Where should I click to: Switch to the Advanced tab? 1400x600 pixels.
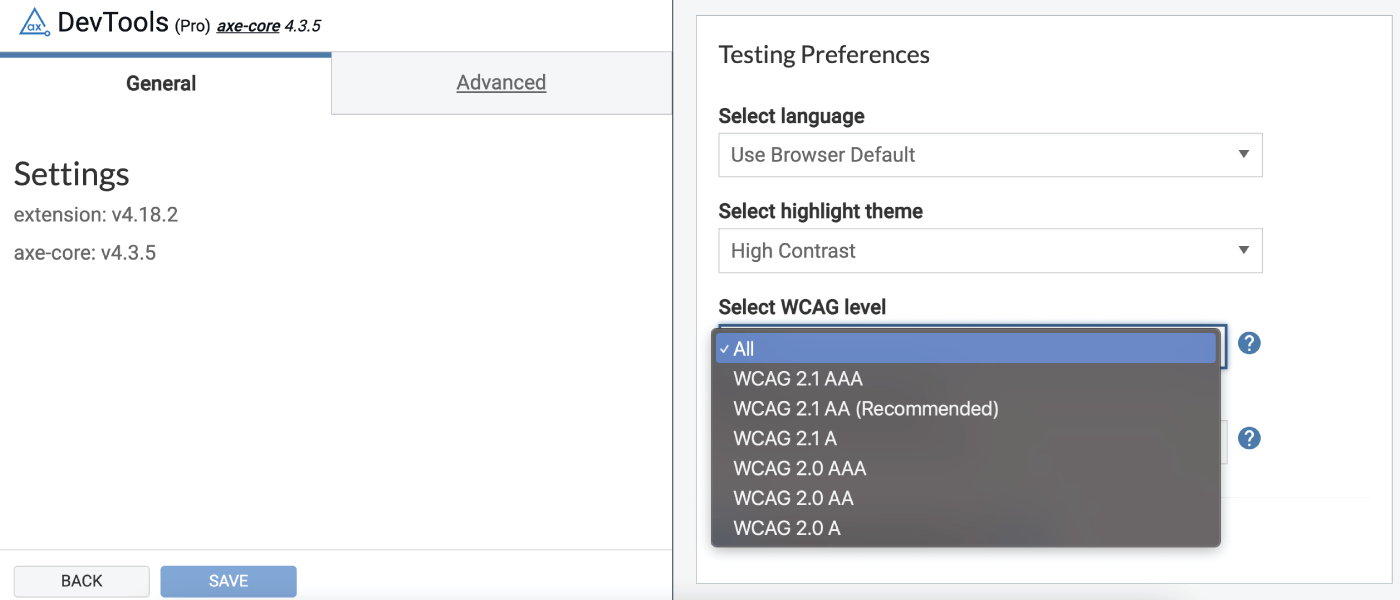pos(501,82)
